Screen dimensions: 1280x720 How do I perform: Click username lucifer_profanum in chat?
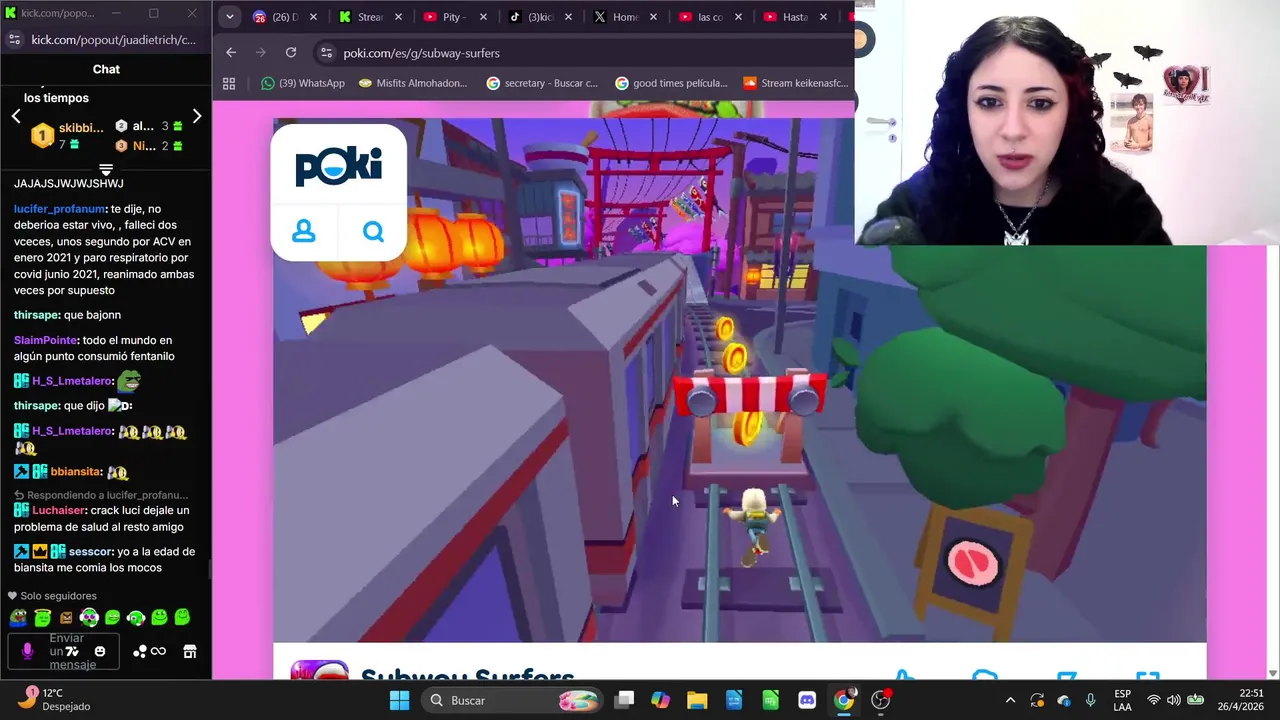coord(59,209)
